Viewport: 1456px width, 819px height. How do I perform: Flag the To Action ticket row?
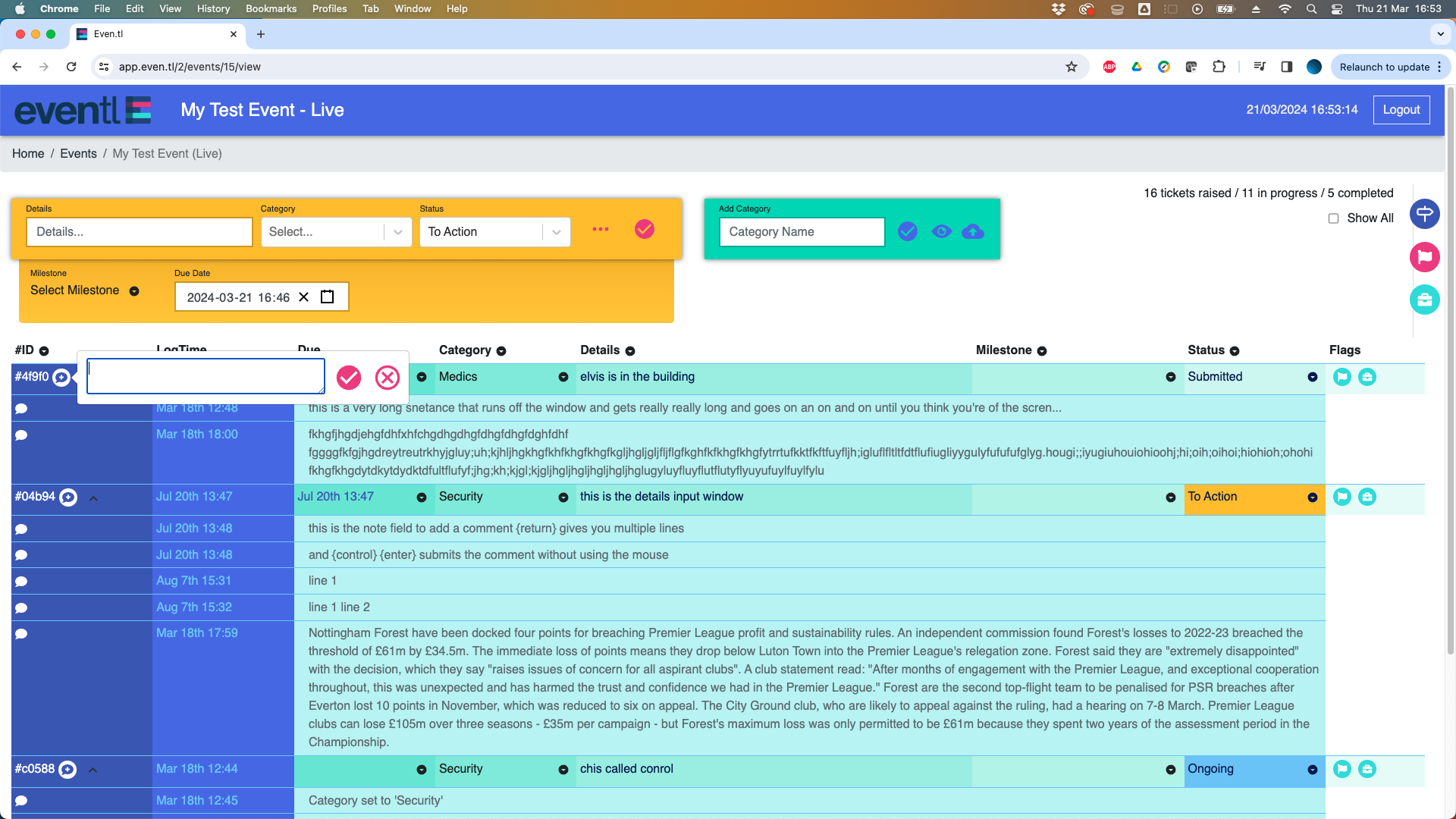(1342, 497)
